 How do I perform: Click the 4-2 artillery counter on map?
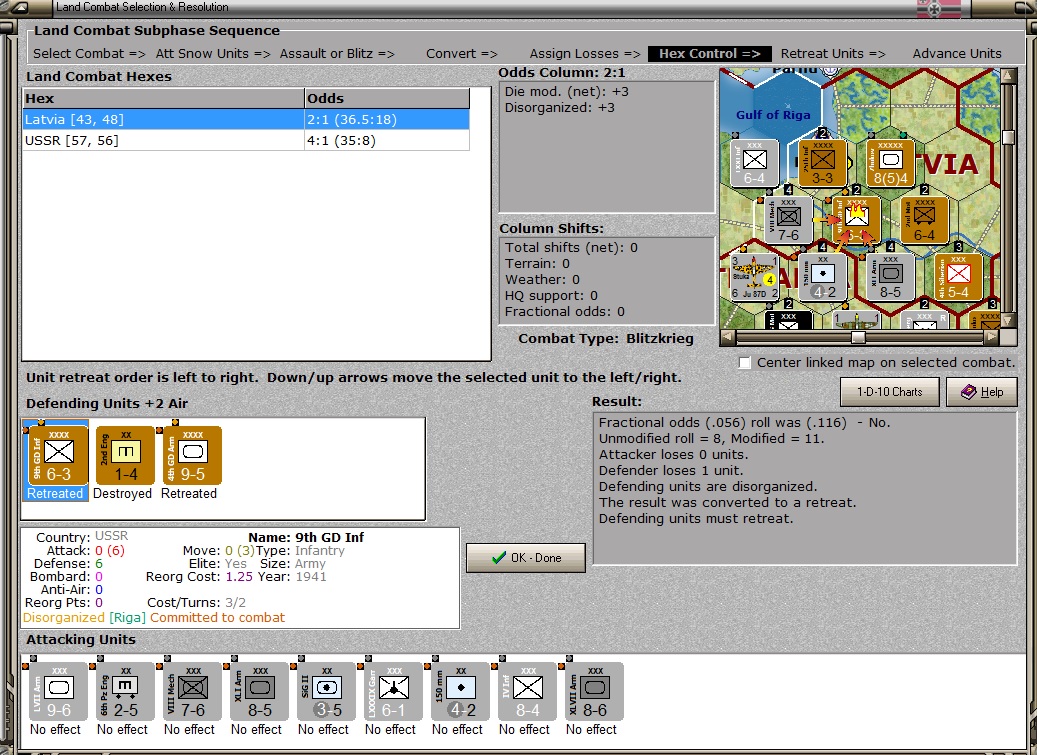point(822,278)
